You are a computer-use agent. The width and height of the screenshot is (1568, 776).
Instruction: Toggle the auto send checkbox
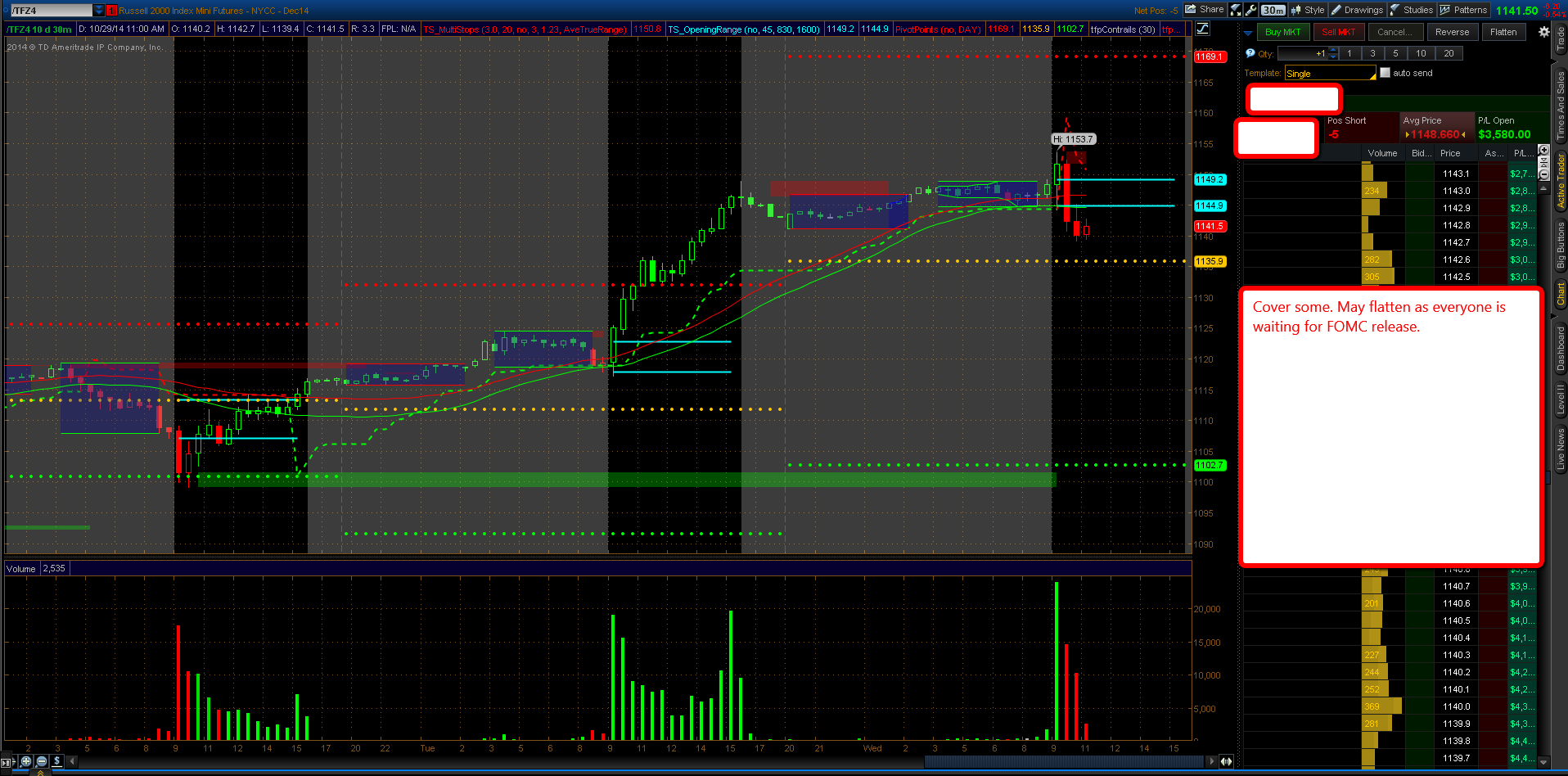click(1385, 73)
